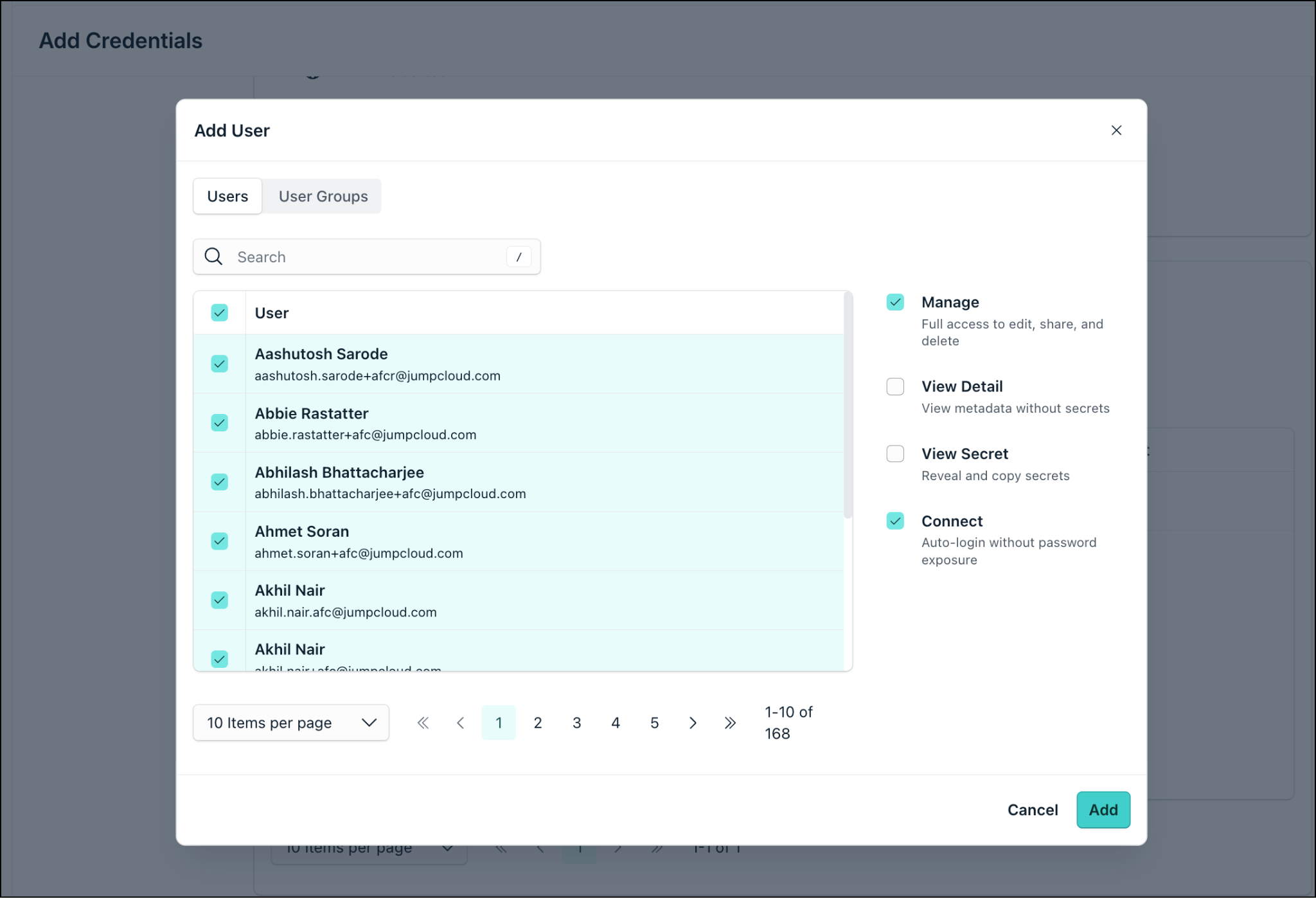Select the Aashutosh Sarode name text
The width and height of the screenshot is (1316, 898).
tap(321, 354)
